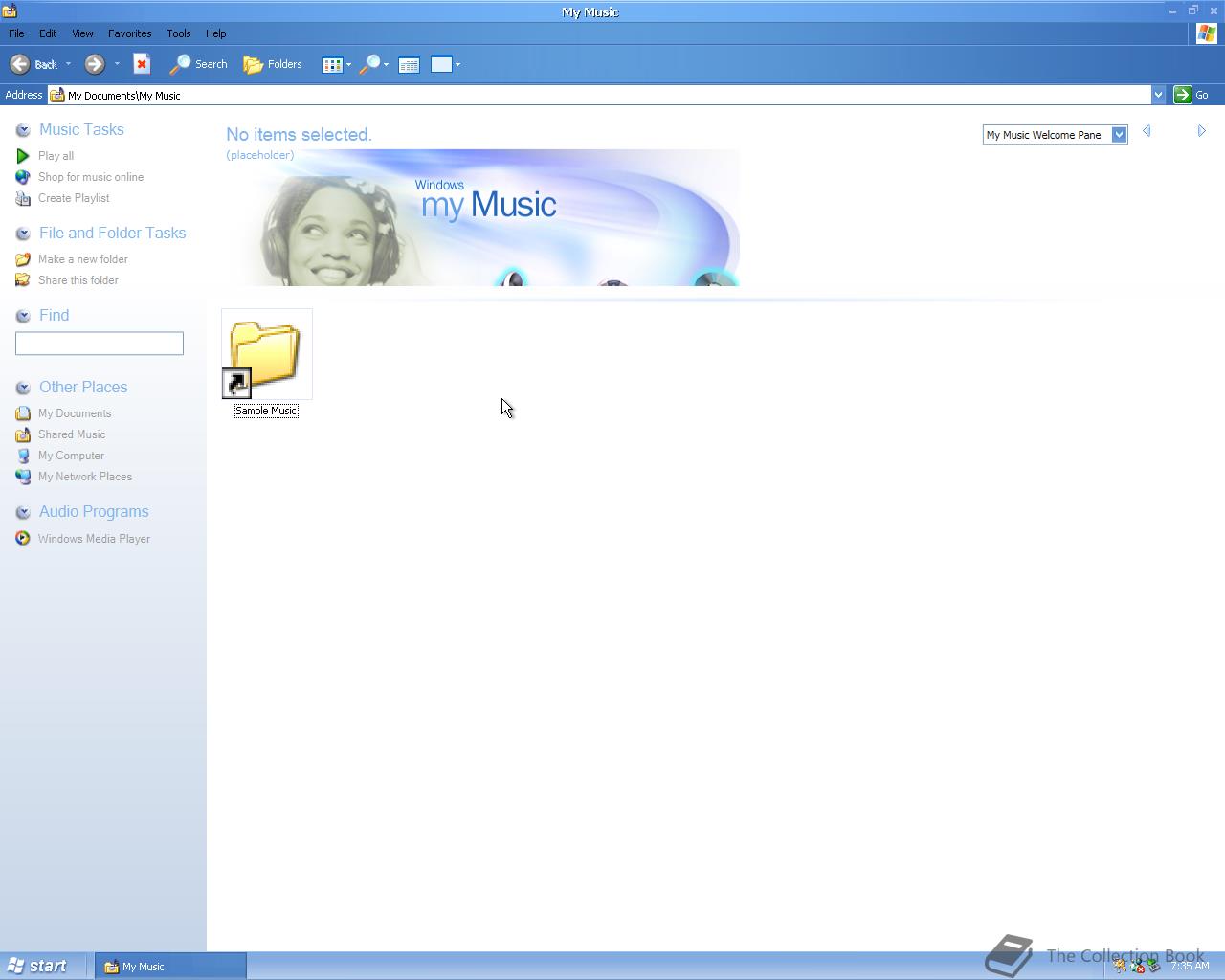Screen dimensions: 1225x980
Task: Open the Views icon dropdown arrow
Action: pos(348,65)
